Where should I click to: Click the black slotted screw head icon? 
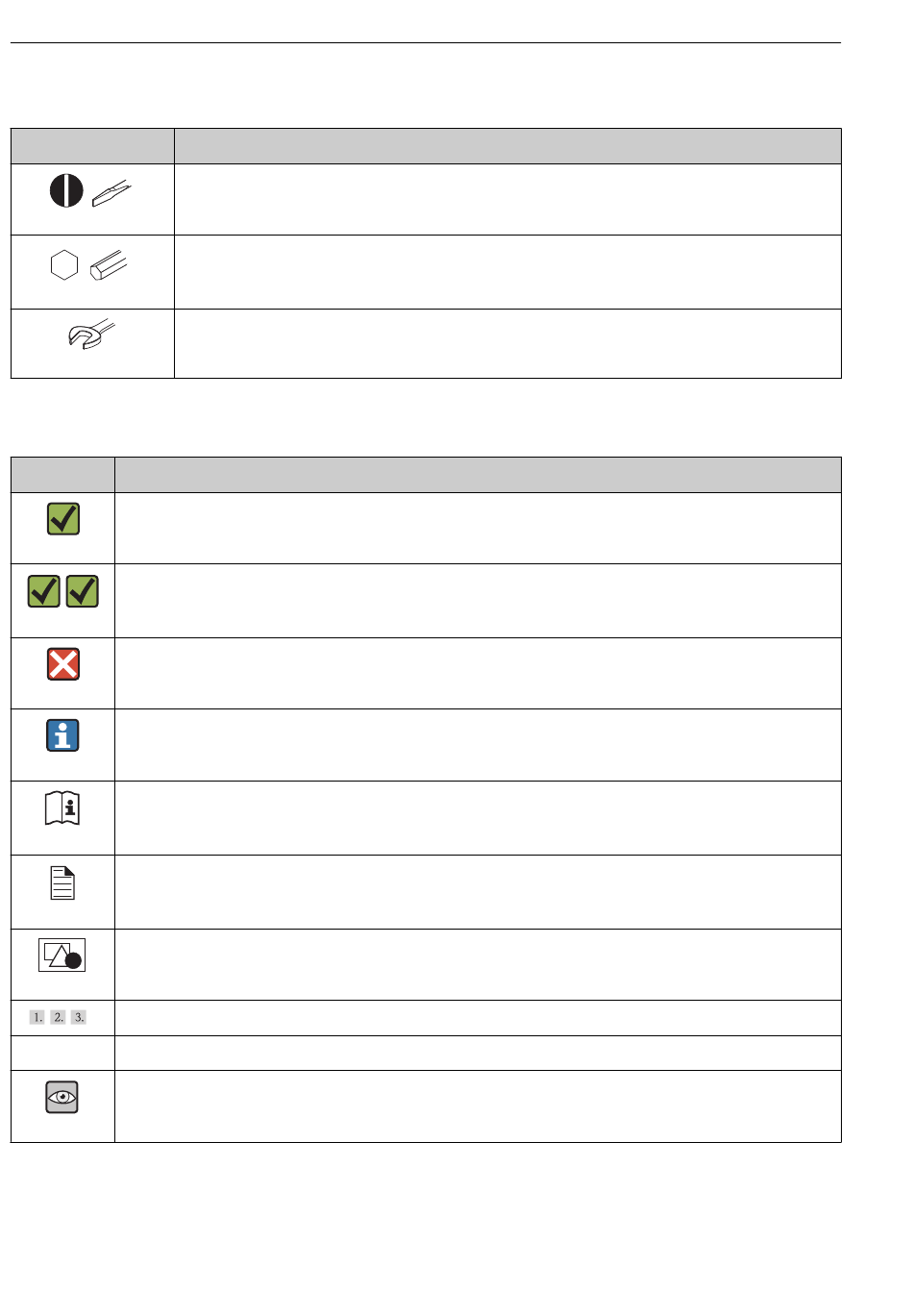click(66, 190)
